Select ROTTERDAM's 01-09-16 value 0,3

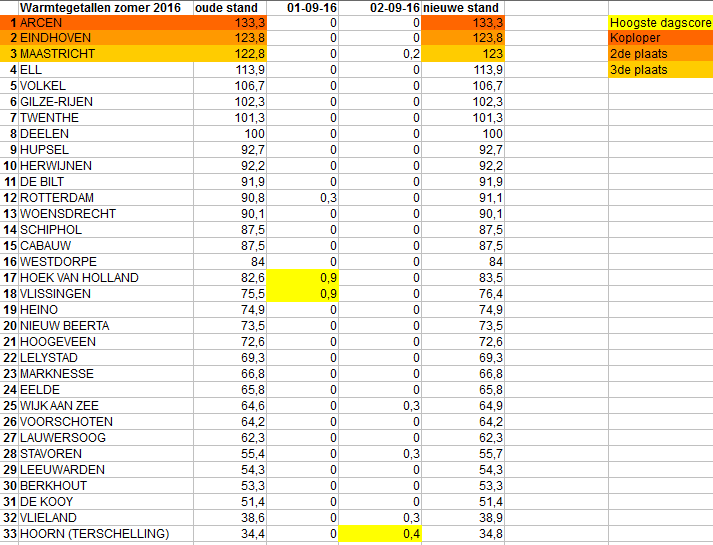(302, 198)
